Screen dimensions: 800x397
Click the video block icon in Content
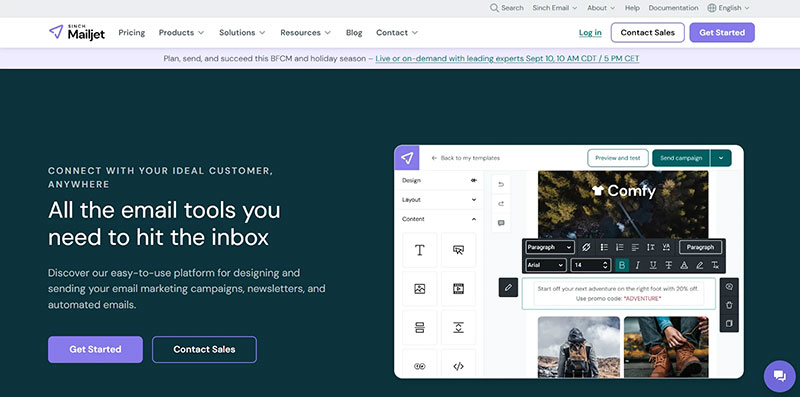coord(458,289)
